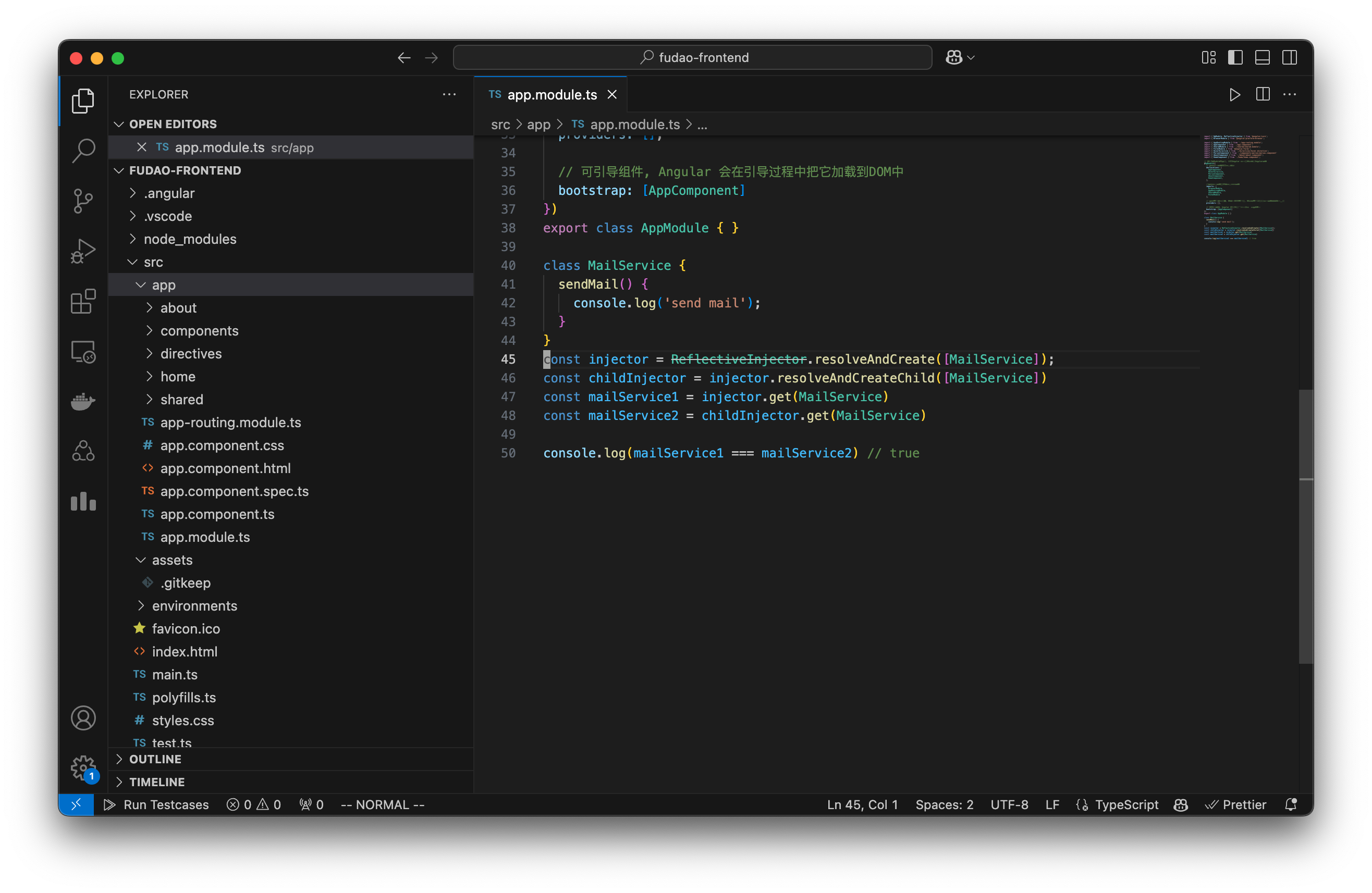
Task: Open the Run and Debug view
Action: (x=83, y=251)
